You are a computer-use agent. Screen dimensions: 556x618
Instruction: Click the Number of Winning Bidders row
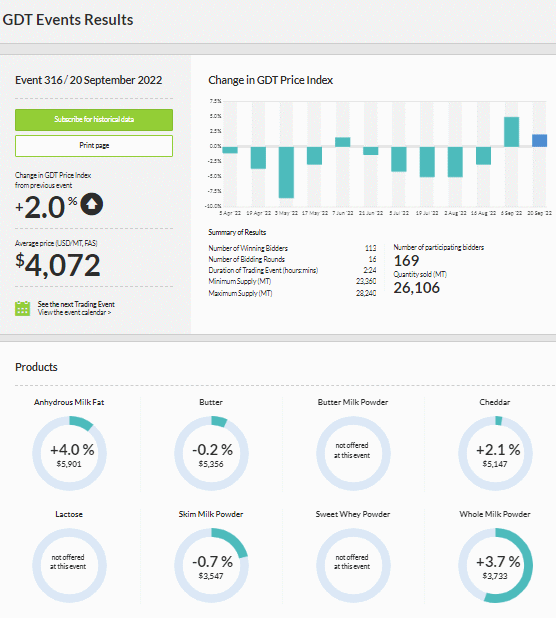[x=292, y=248]
